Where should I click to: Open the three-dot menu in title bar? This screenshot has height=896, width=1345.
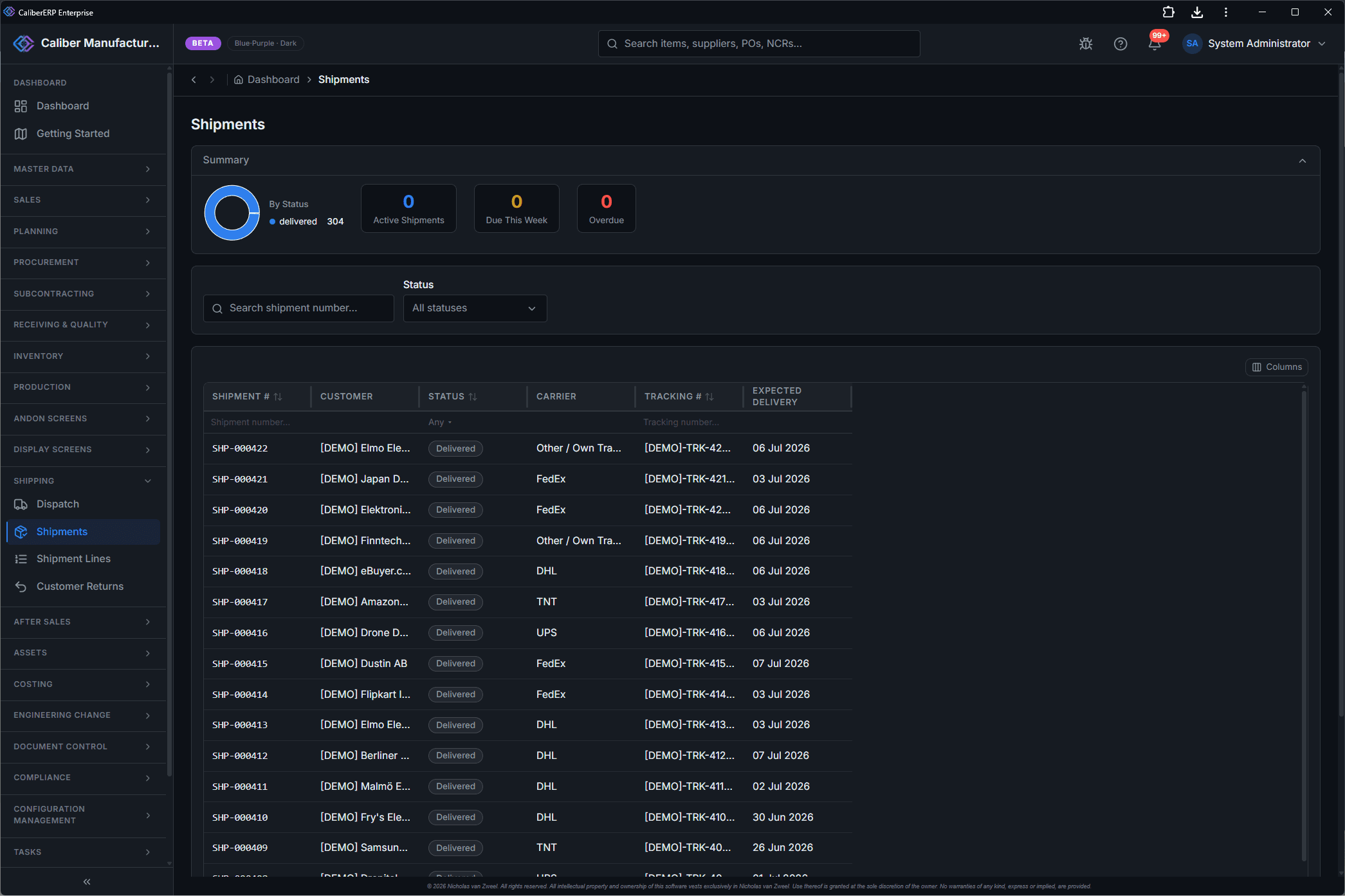[1226, 12]
